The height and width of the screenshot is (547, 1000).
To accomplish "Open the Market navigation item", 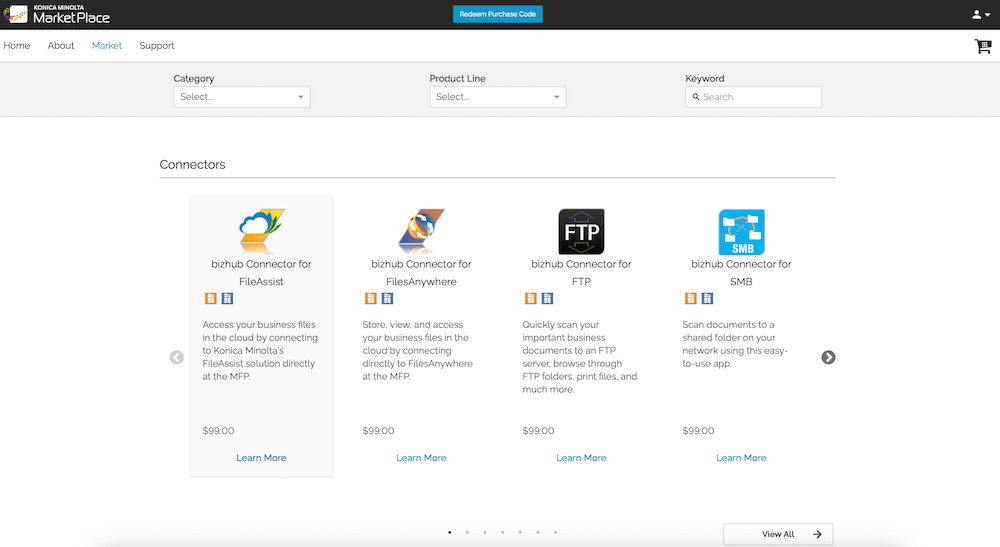I will pos(107,46).
